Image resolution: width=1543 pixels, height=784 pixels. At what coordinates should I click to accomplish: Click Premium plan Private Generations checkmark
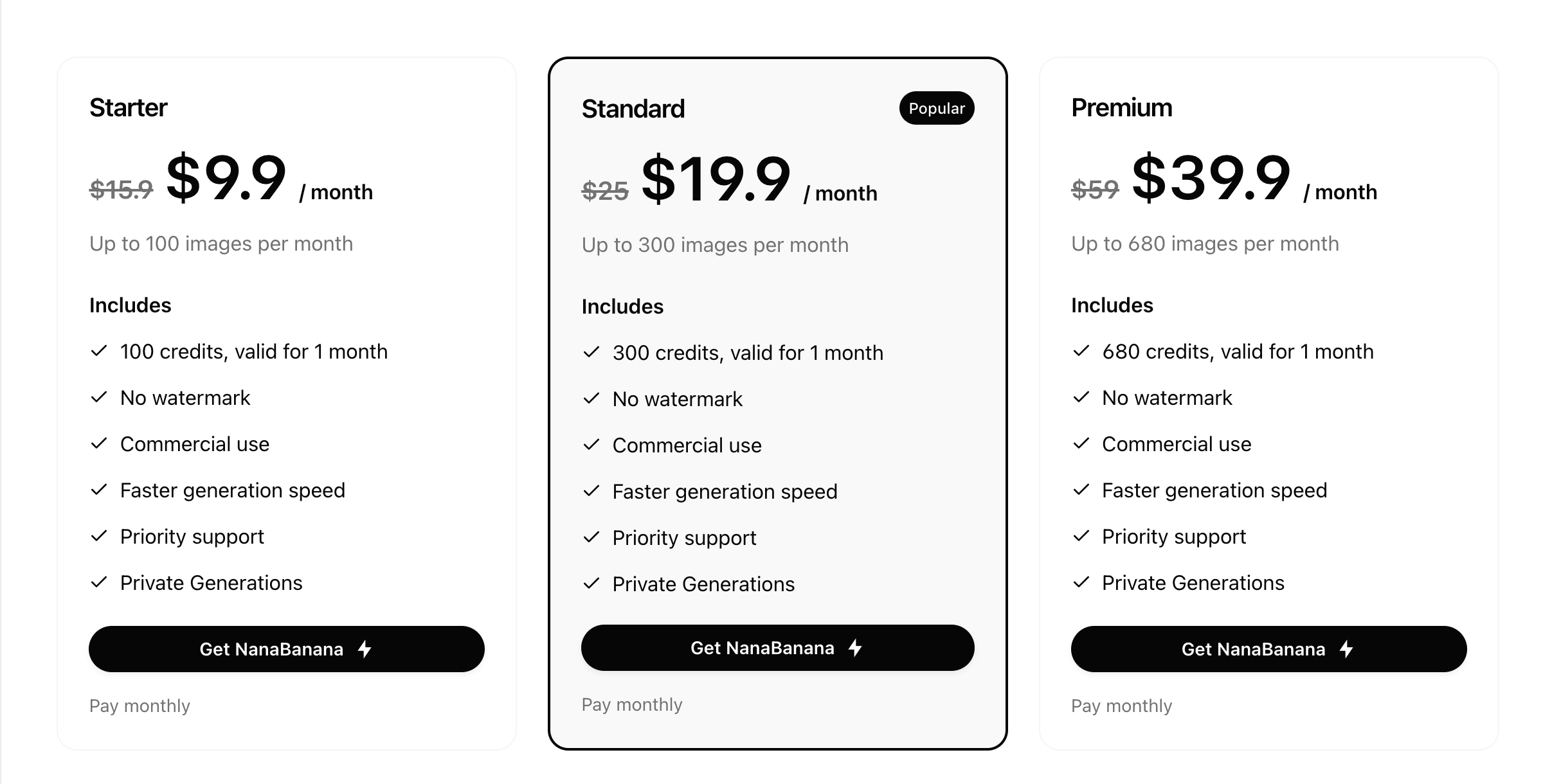[1081, 582]
